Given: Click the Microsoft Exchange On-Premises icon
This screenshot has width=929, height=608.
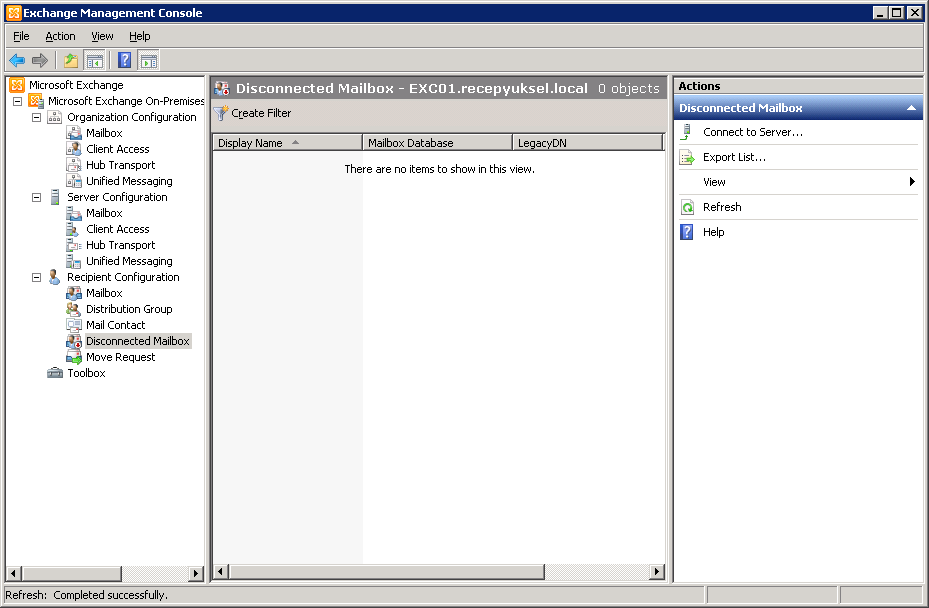Looking at the screenshot, I should [36, 101].
